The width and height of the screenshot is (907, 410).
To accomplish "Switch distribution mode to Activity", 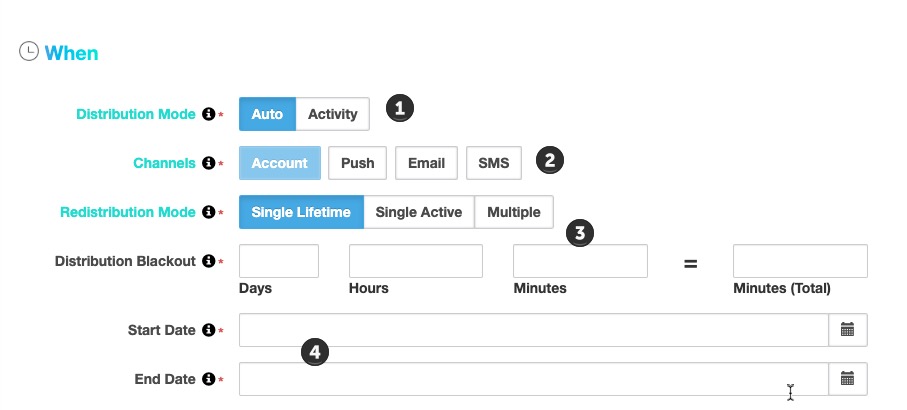I will (333, 114).
